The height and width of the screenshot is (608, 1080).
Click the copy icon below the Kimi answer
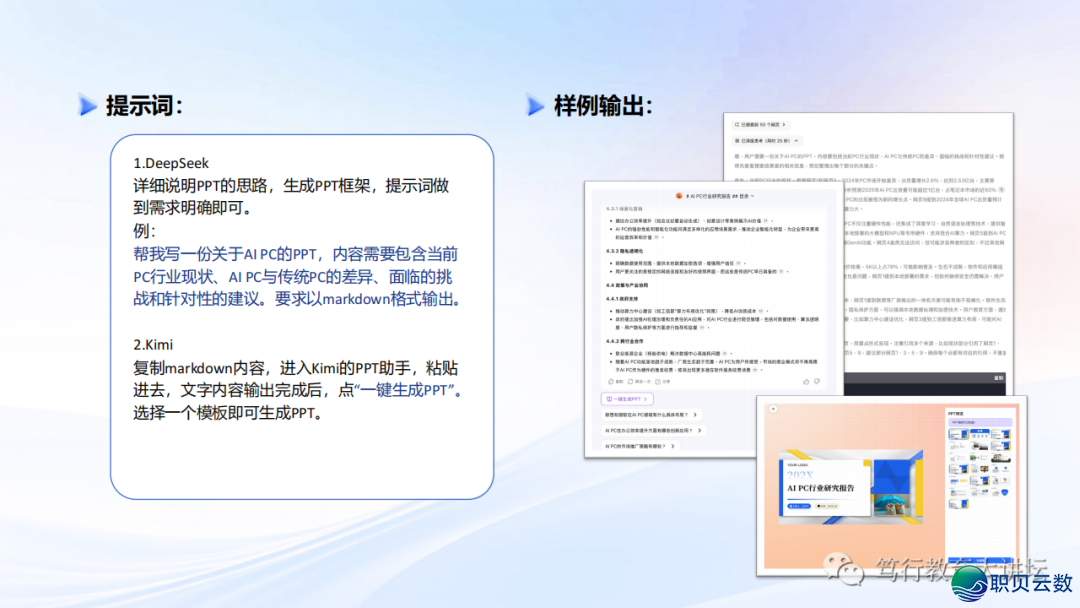point(612,381)
